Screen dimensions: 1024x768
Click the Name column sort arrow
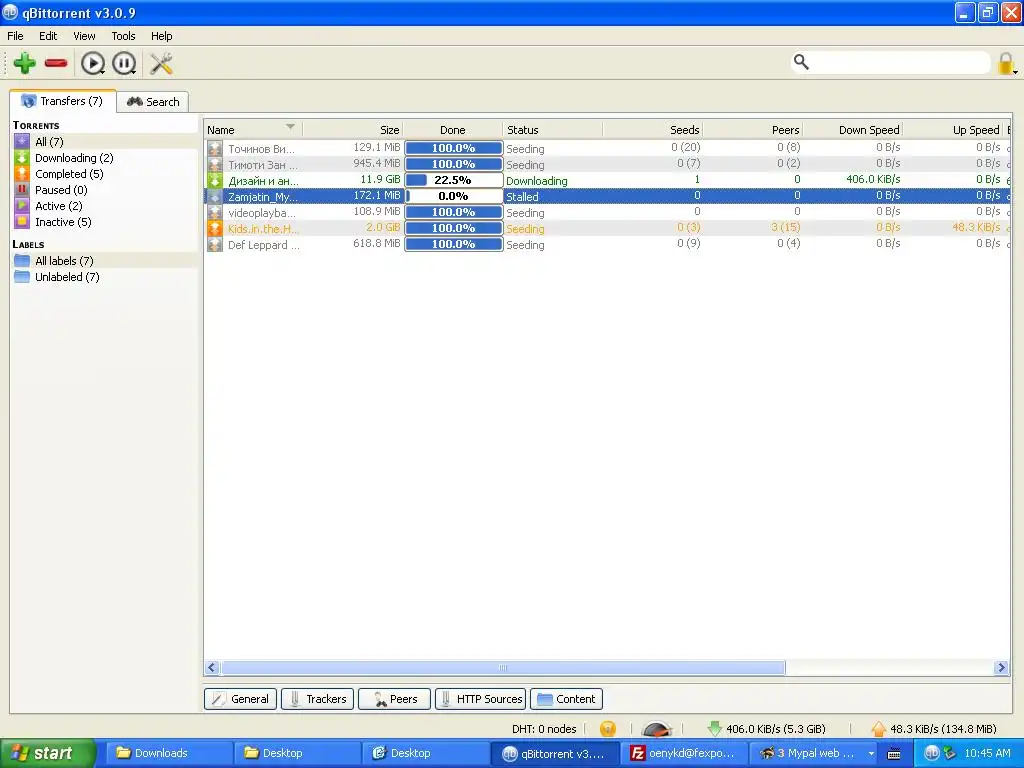click(291, 127)
